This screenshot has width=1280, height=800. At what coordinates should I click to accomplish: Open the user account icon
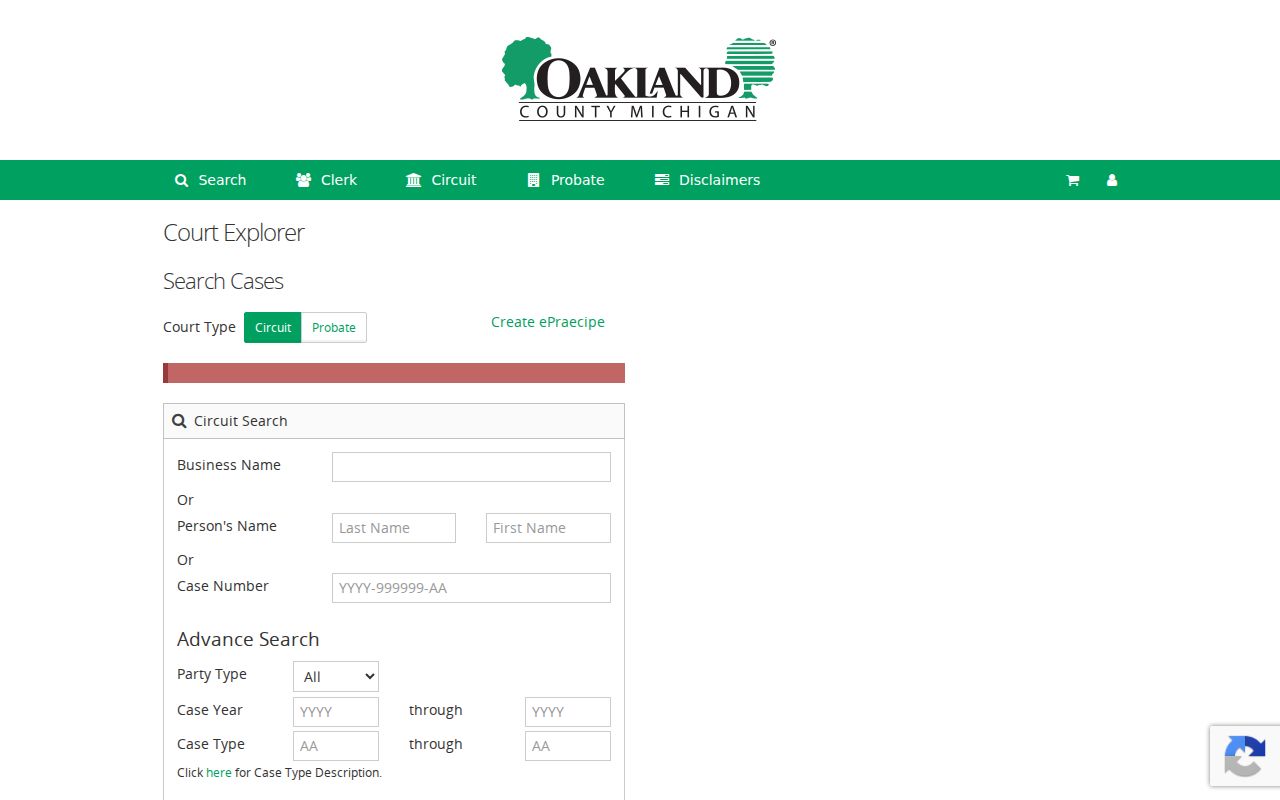(x=1112, y=181)
